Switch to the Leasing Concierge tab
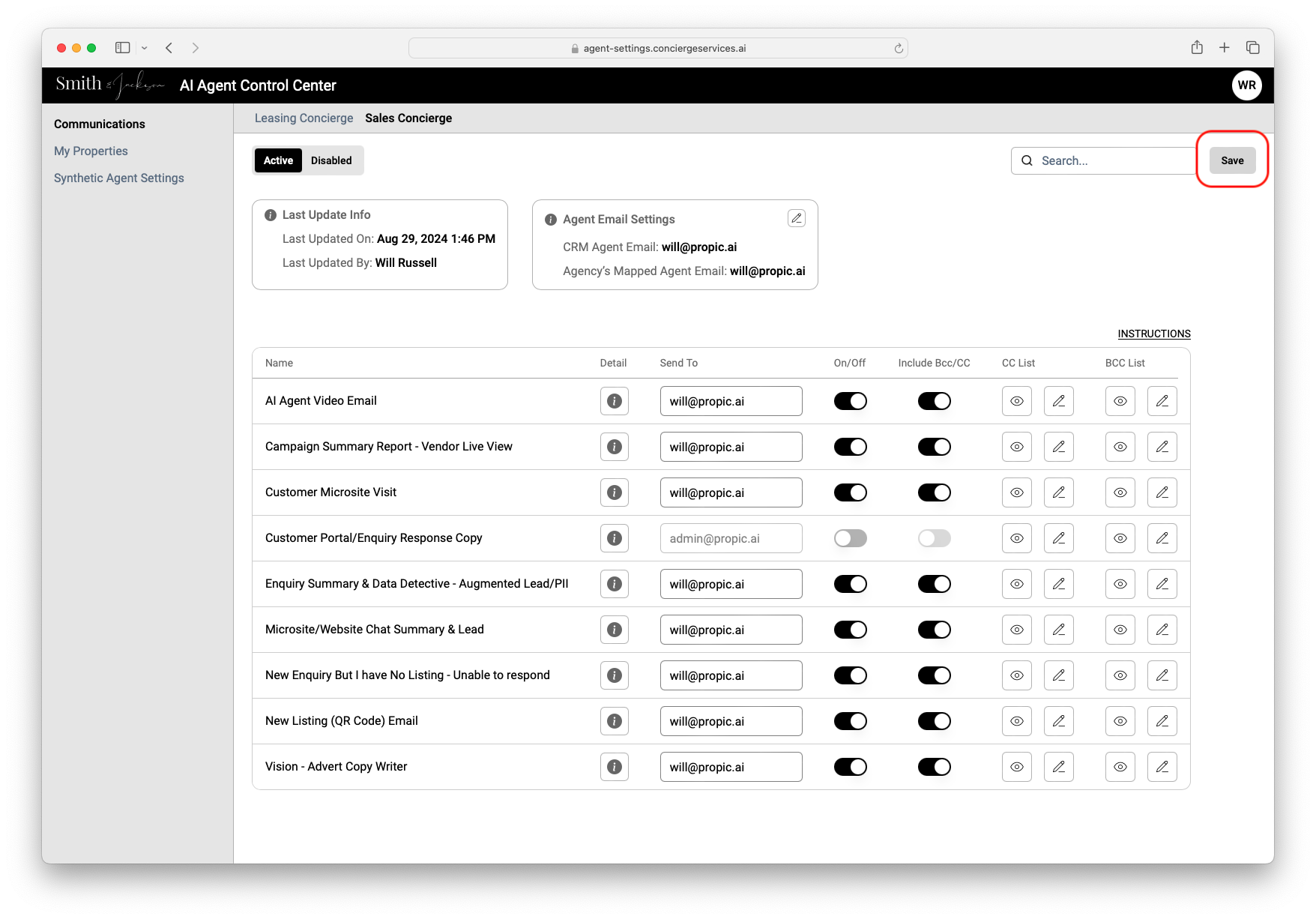This screenshot has width=1316, height=919. click(x=304, y=118)
